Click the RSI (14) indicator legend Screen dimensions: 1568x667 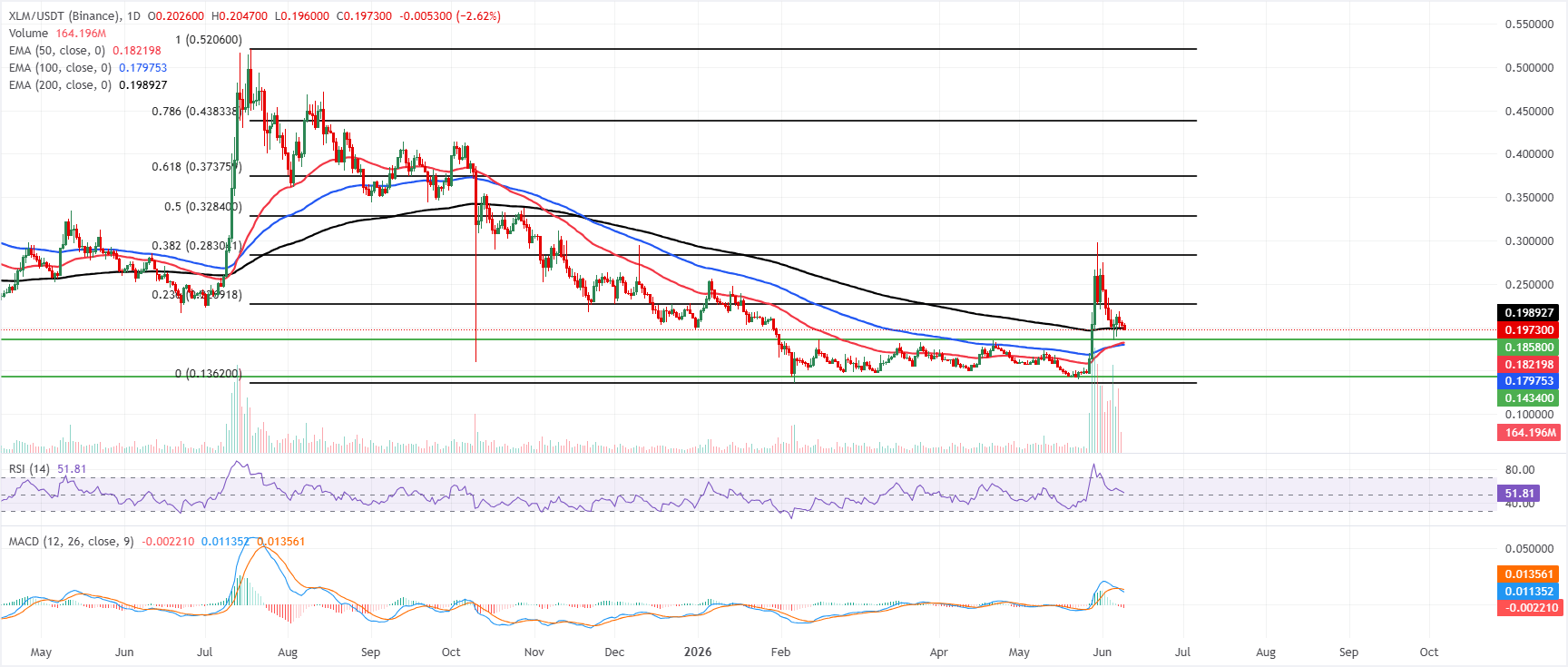29,469
